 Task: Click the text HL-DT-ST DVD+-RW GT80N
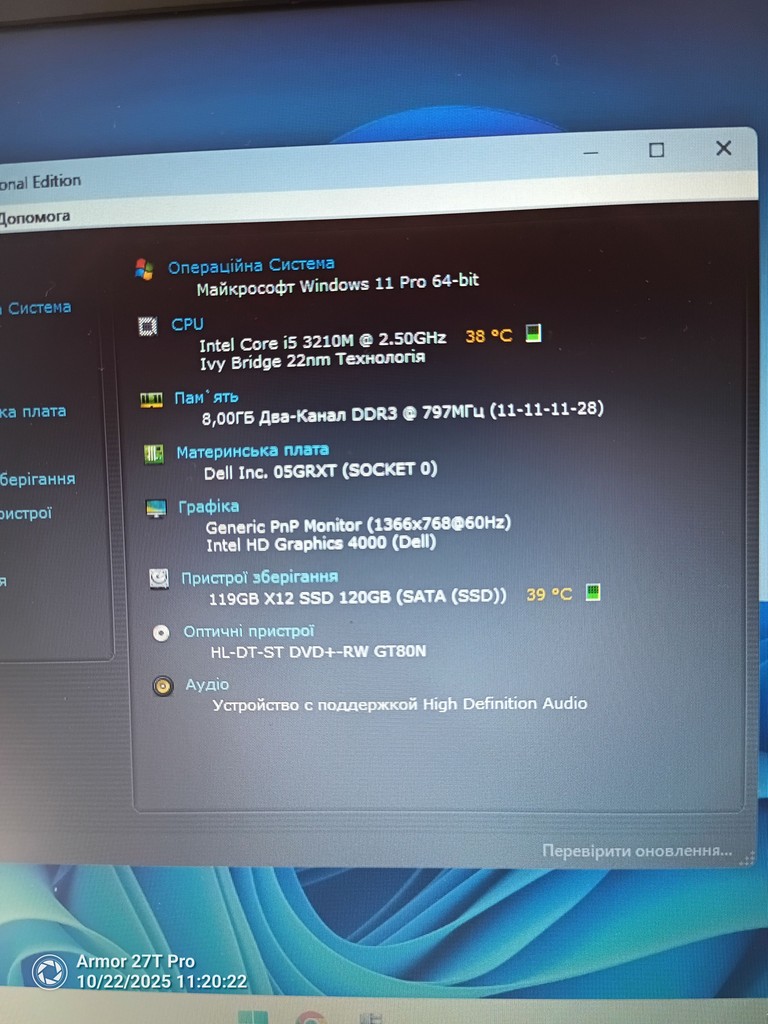318,651
